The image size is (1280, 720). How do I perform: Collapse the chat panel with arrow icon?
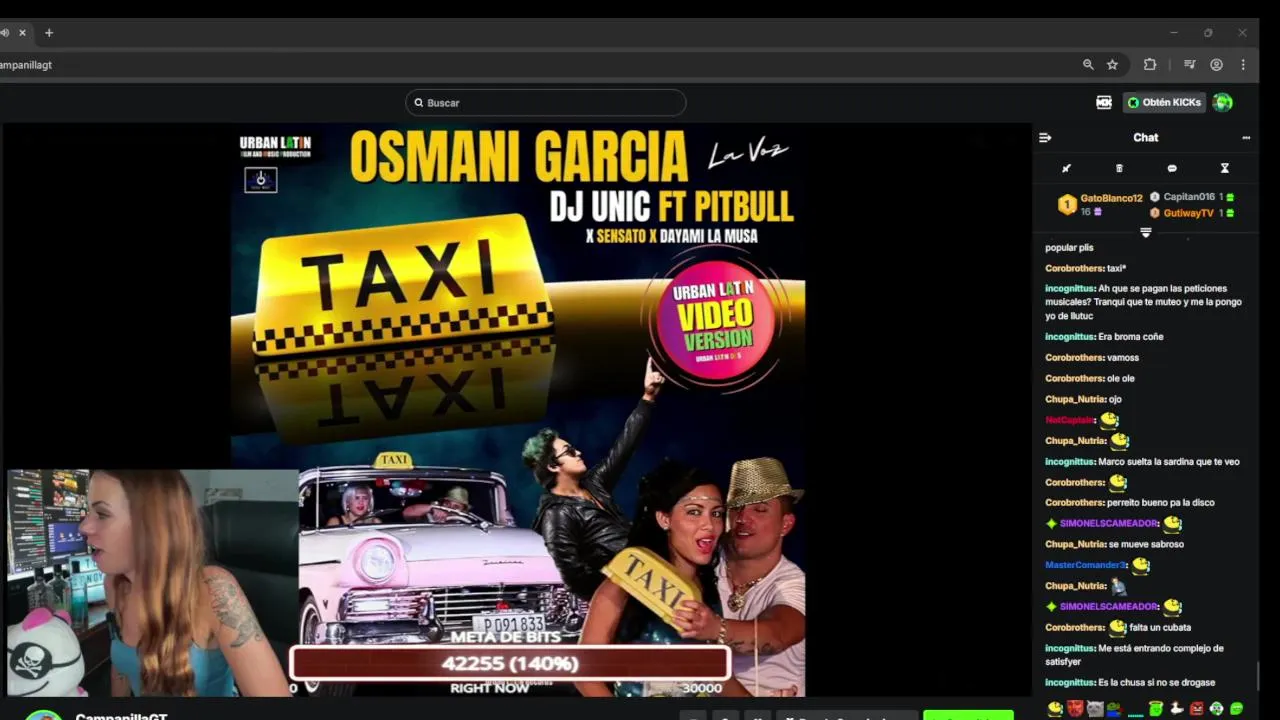(x=1045, y=138)
